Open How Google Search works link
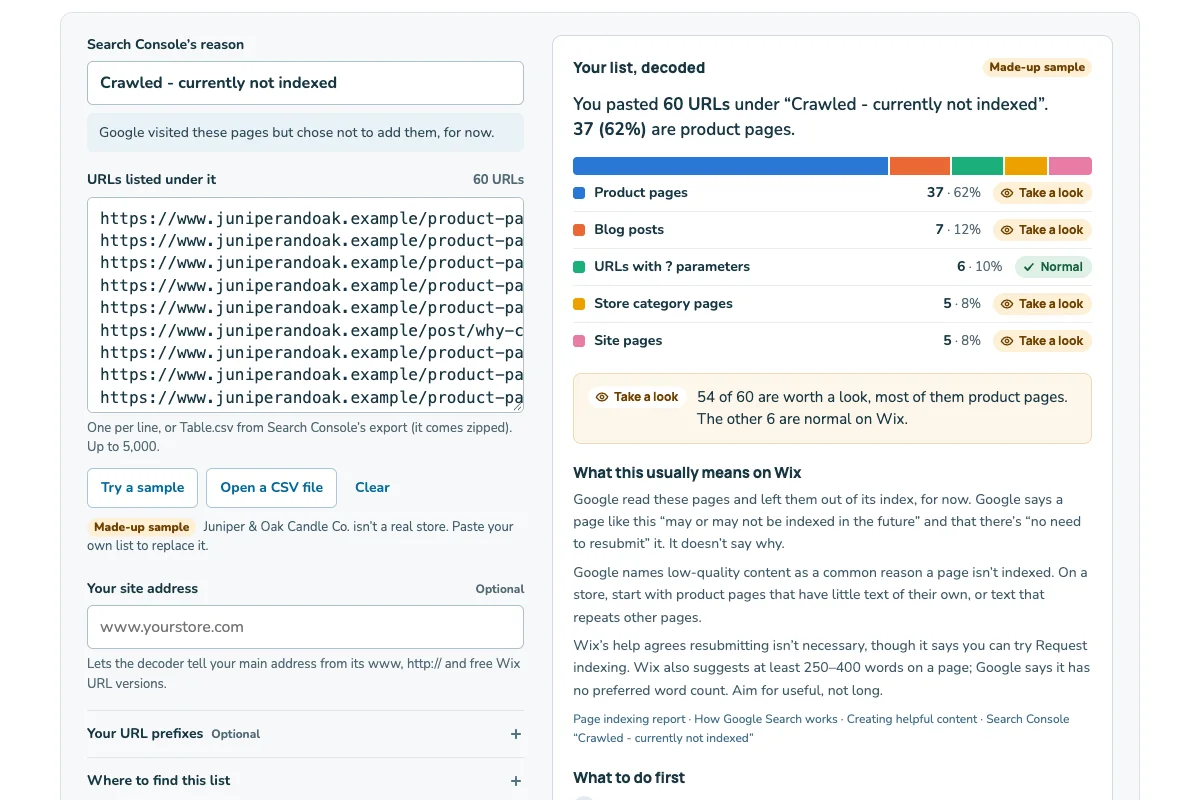This screenshot has height=800, width=1200. (766, 719)
